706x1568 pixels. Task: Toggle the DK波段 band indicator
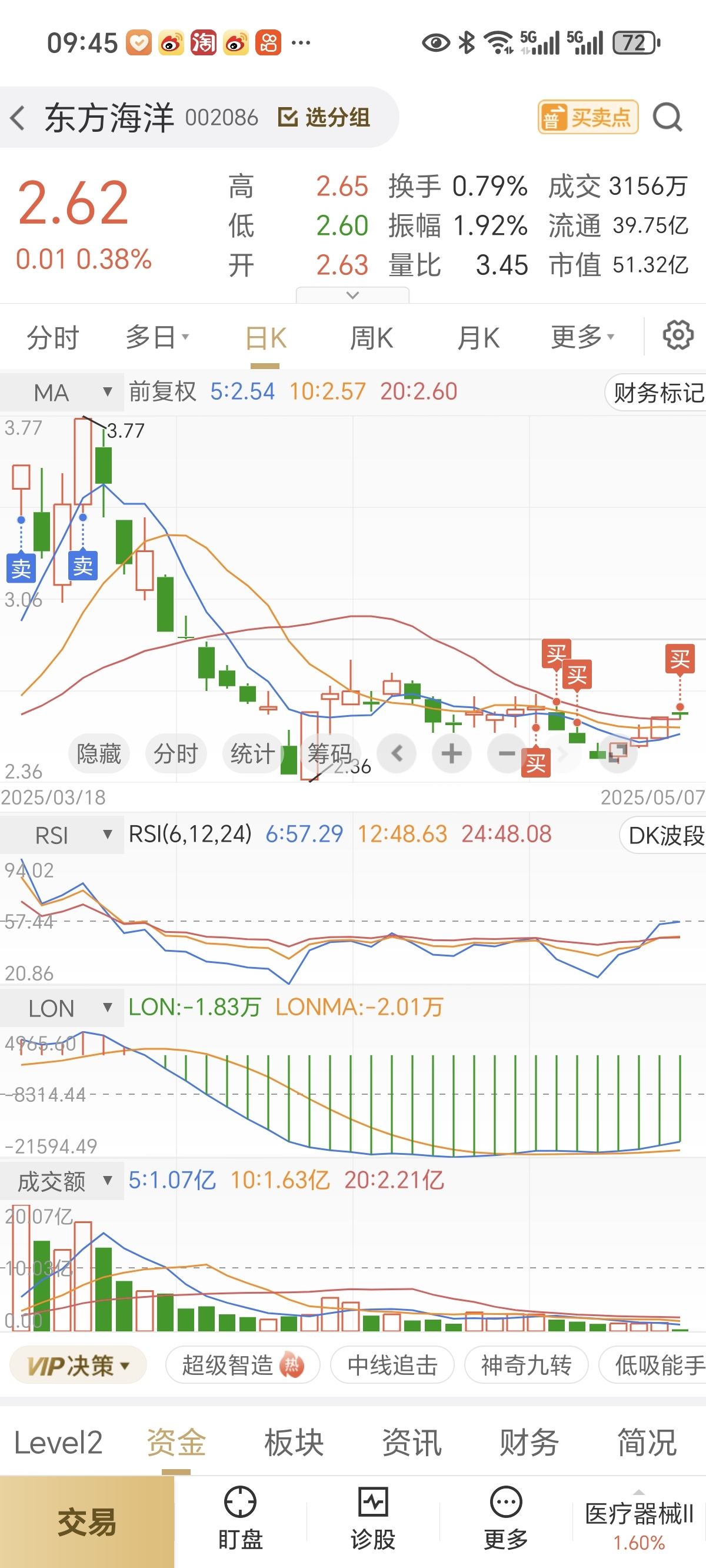point(664,835)
